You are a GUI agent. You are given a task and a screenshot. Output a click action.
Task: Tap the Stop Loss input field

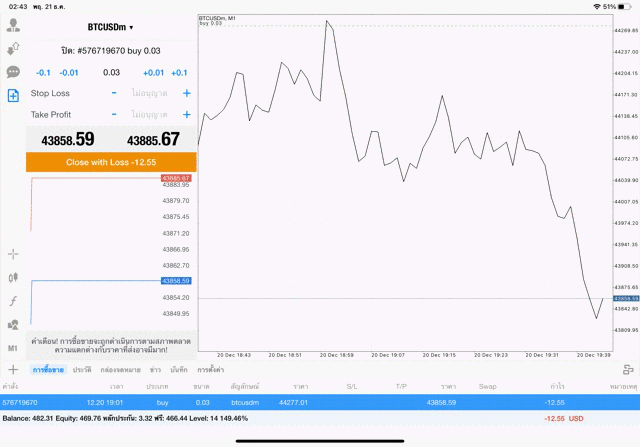tap(150, 93)
